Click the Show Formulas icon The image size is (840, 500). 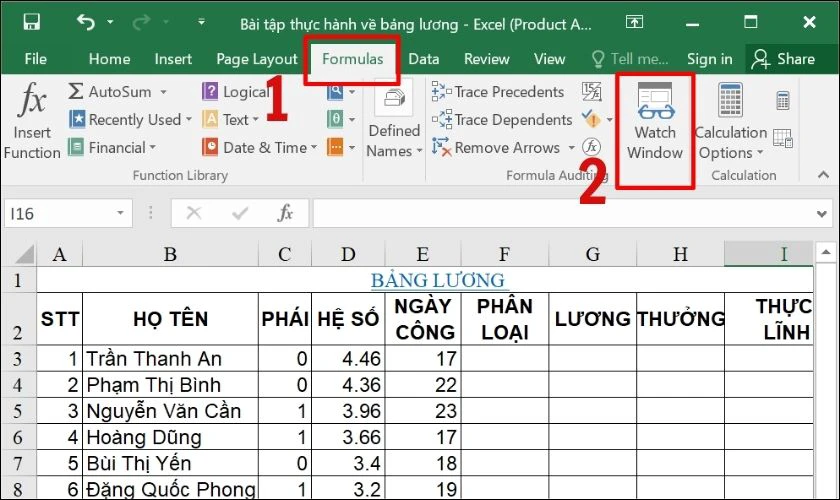[591, 92]
